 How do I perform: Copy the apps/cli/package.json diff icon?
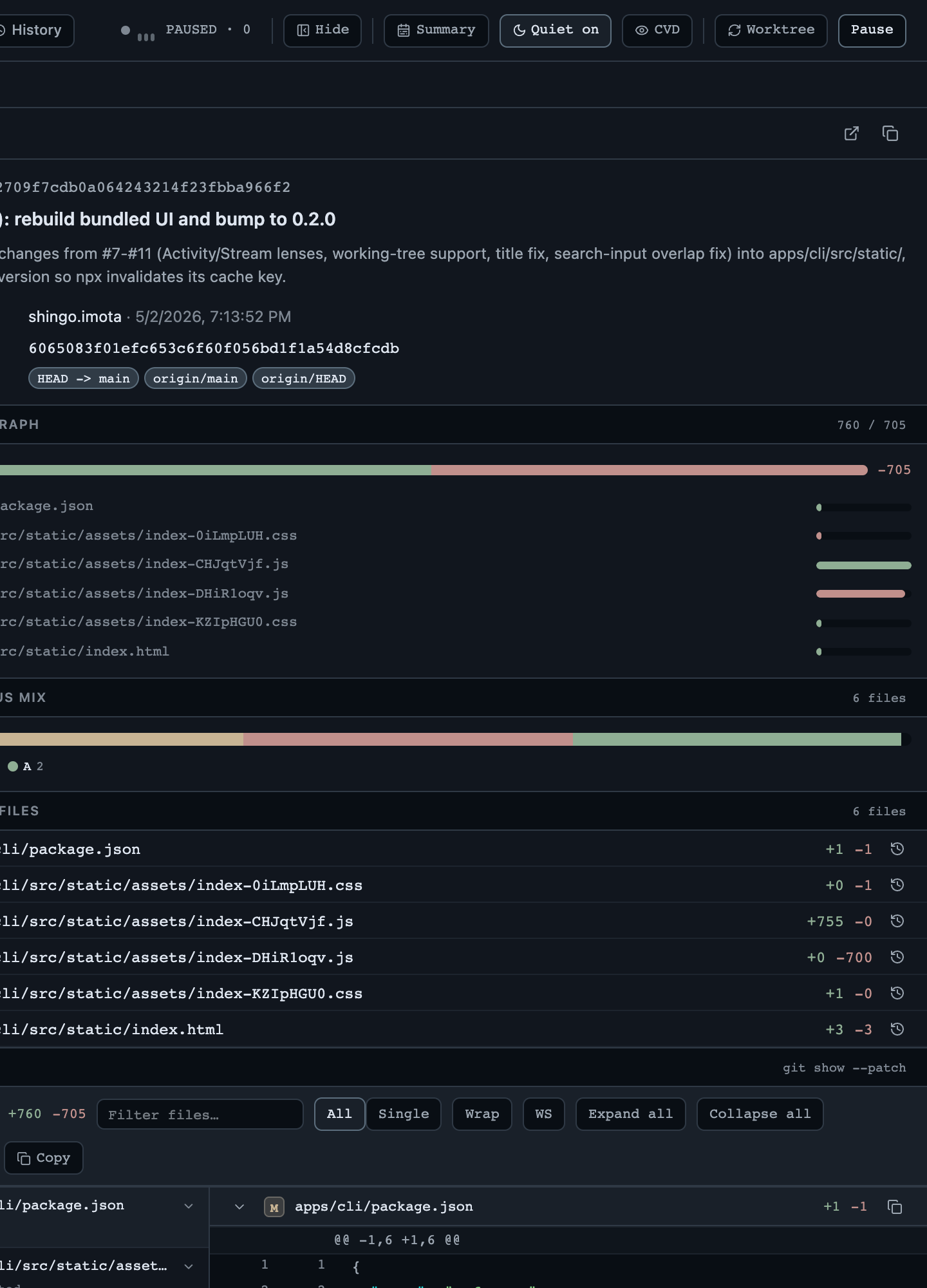tap(895, 1207)
